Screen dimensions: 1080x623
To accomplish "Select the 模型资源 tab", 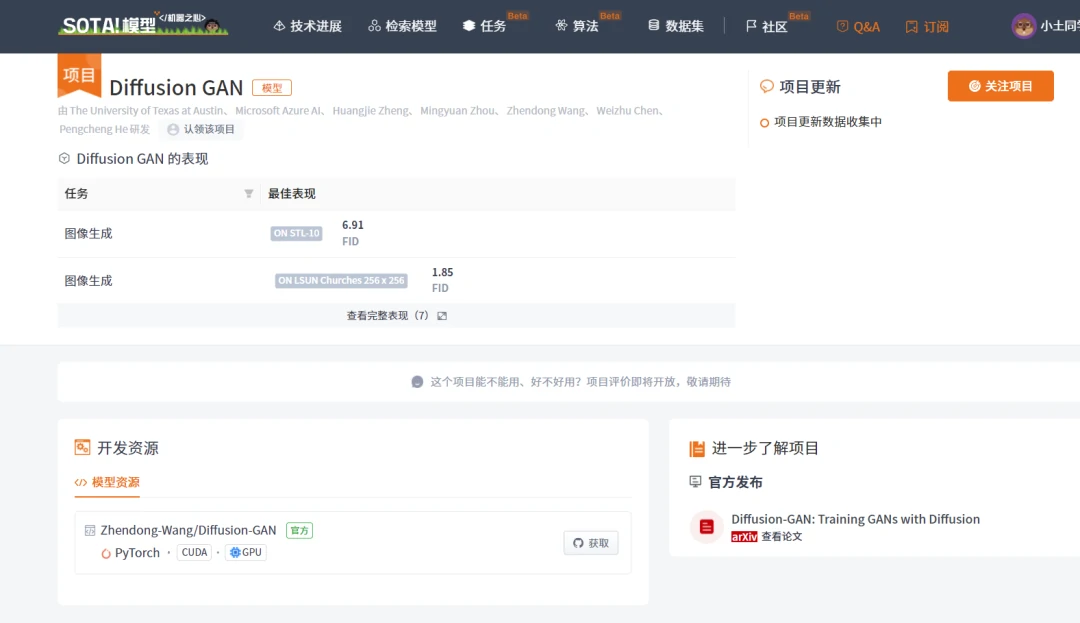I will point(107,482).
